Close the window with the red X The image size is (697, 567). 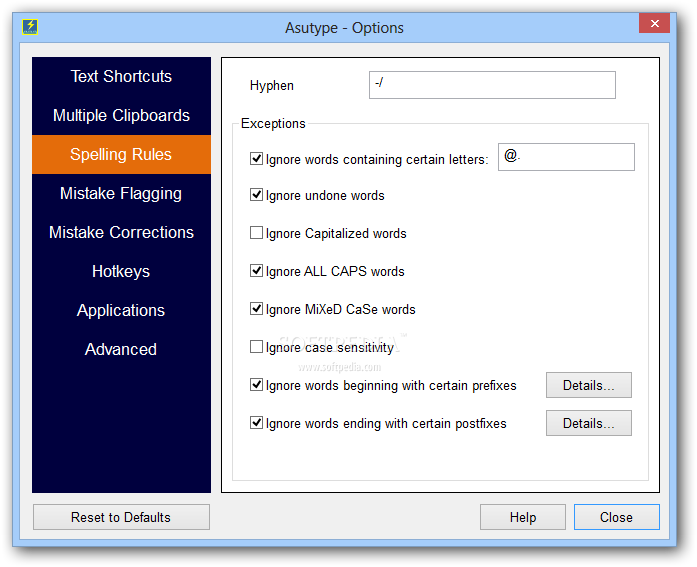point(654,24)
